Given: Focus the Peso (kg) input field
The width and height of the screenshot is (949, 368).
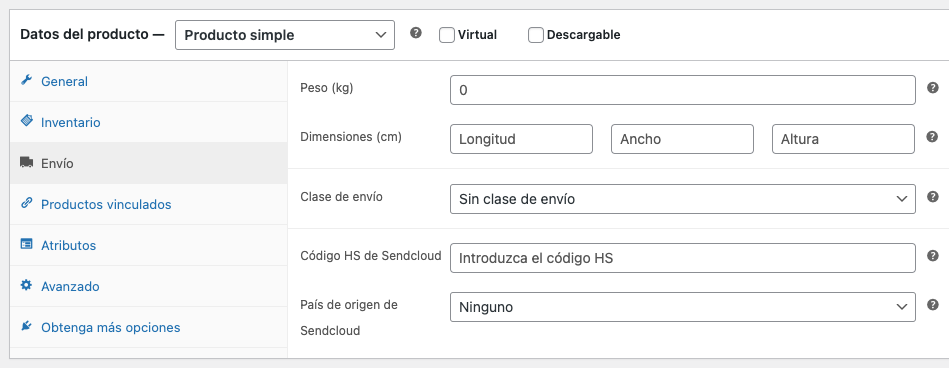Looking at the screenshot, I should pos(683,90).
